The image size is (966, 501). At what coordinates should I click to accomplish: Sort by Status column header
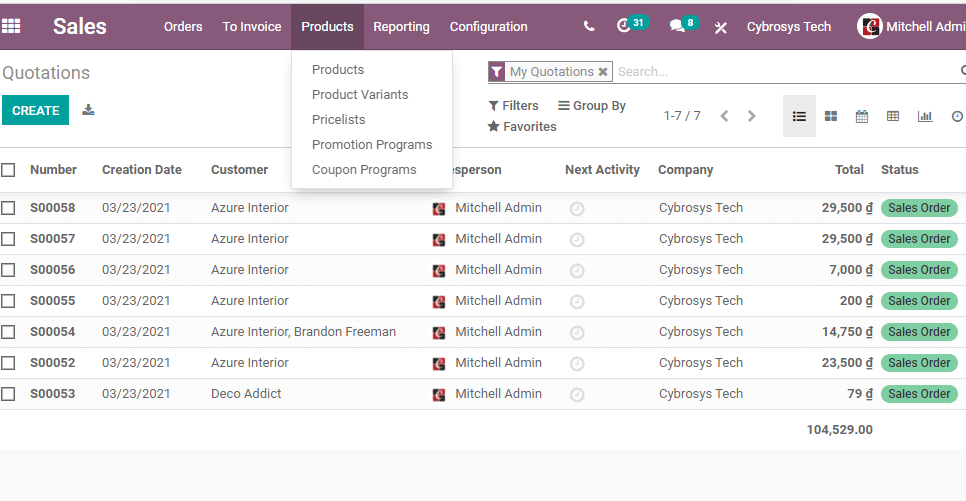899,169
